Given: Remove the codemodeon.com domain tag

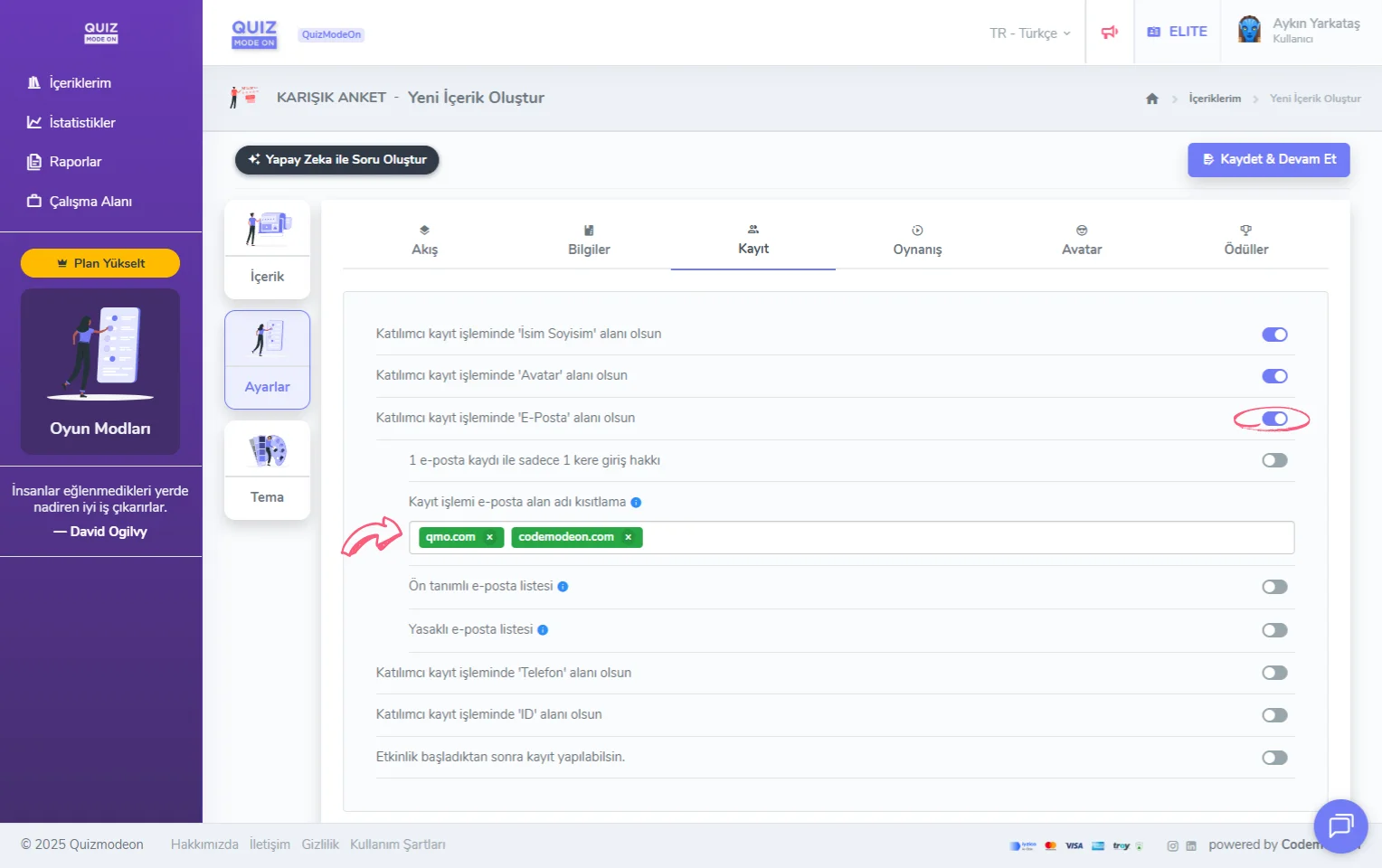Looking at the screenshot, I should tap(629, 537).
